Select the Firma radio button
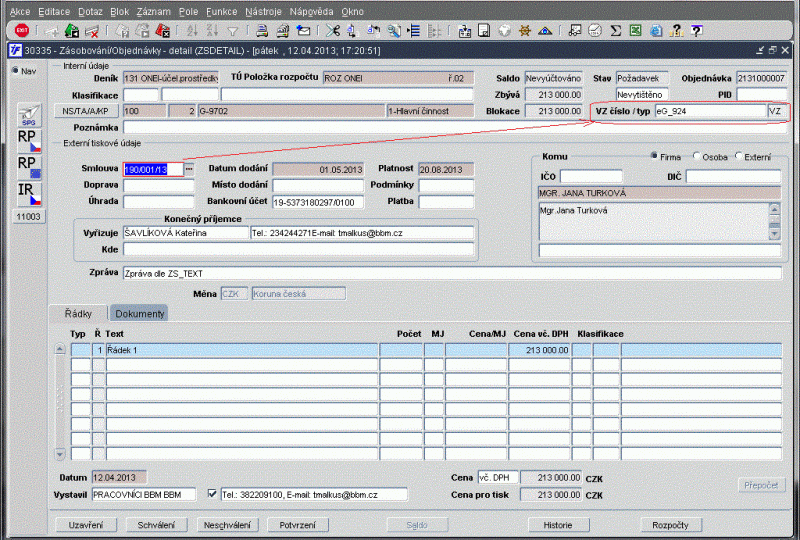800x540 pixels. (654, 156)
